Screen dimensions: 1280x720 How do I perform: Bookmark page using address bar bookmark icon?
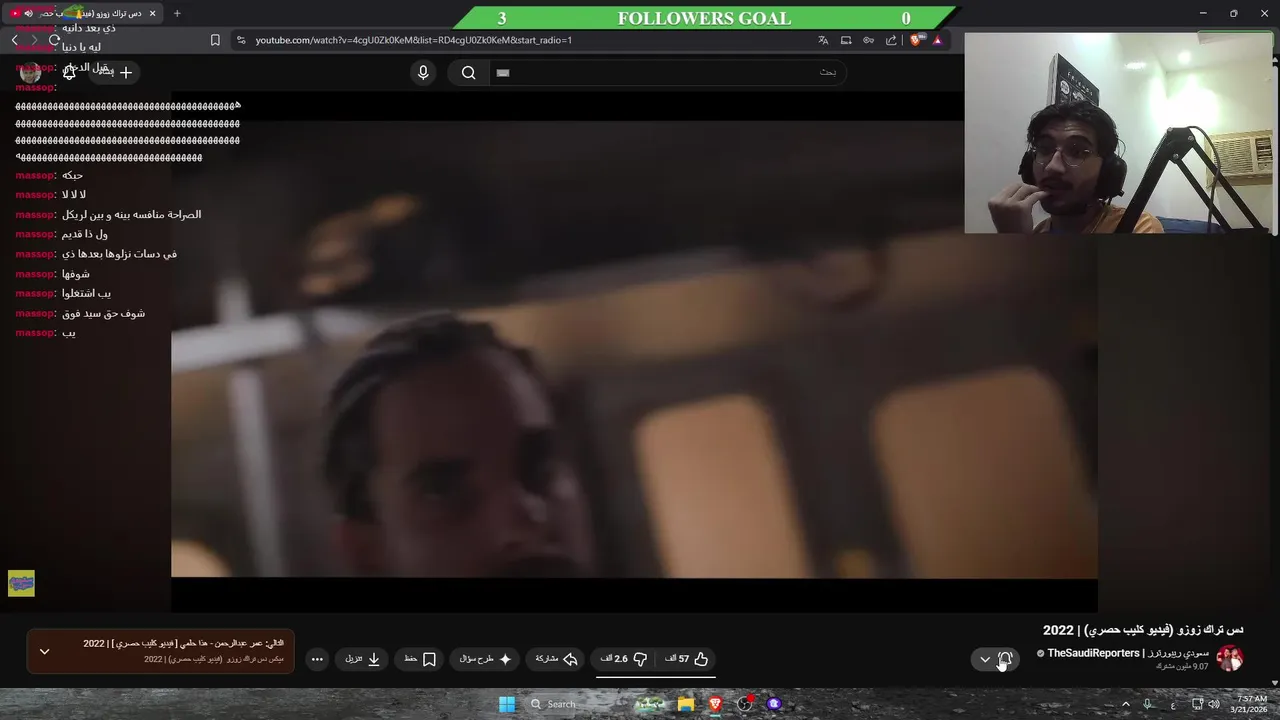[215, 40]
